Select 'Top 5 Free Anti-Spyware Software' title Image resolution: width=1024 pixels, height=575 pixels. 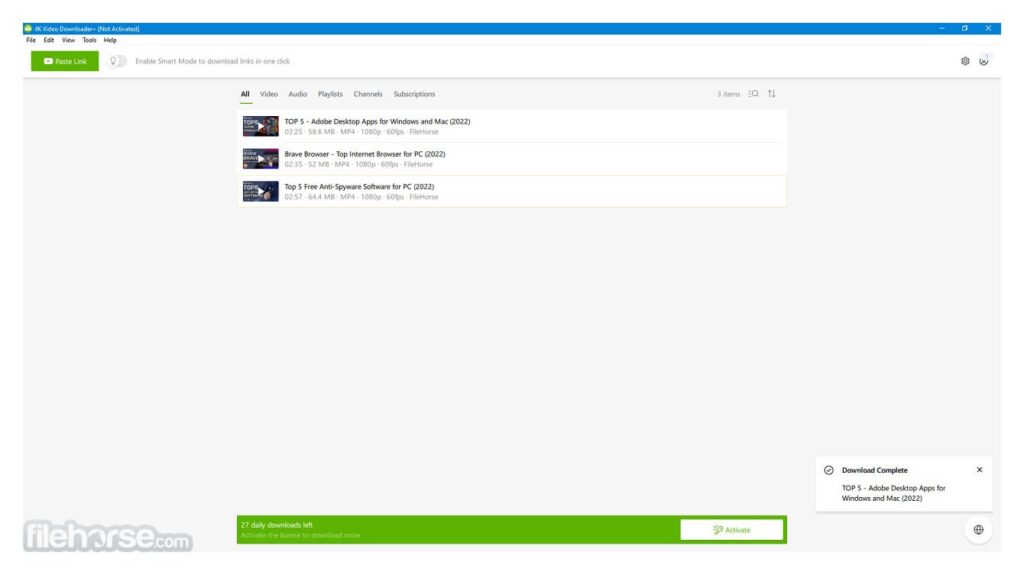tap(359, 187)
